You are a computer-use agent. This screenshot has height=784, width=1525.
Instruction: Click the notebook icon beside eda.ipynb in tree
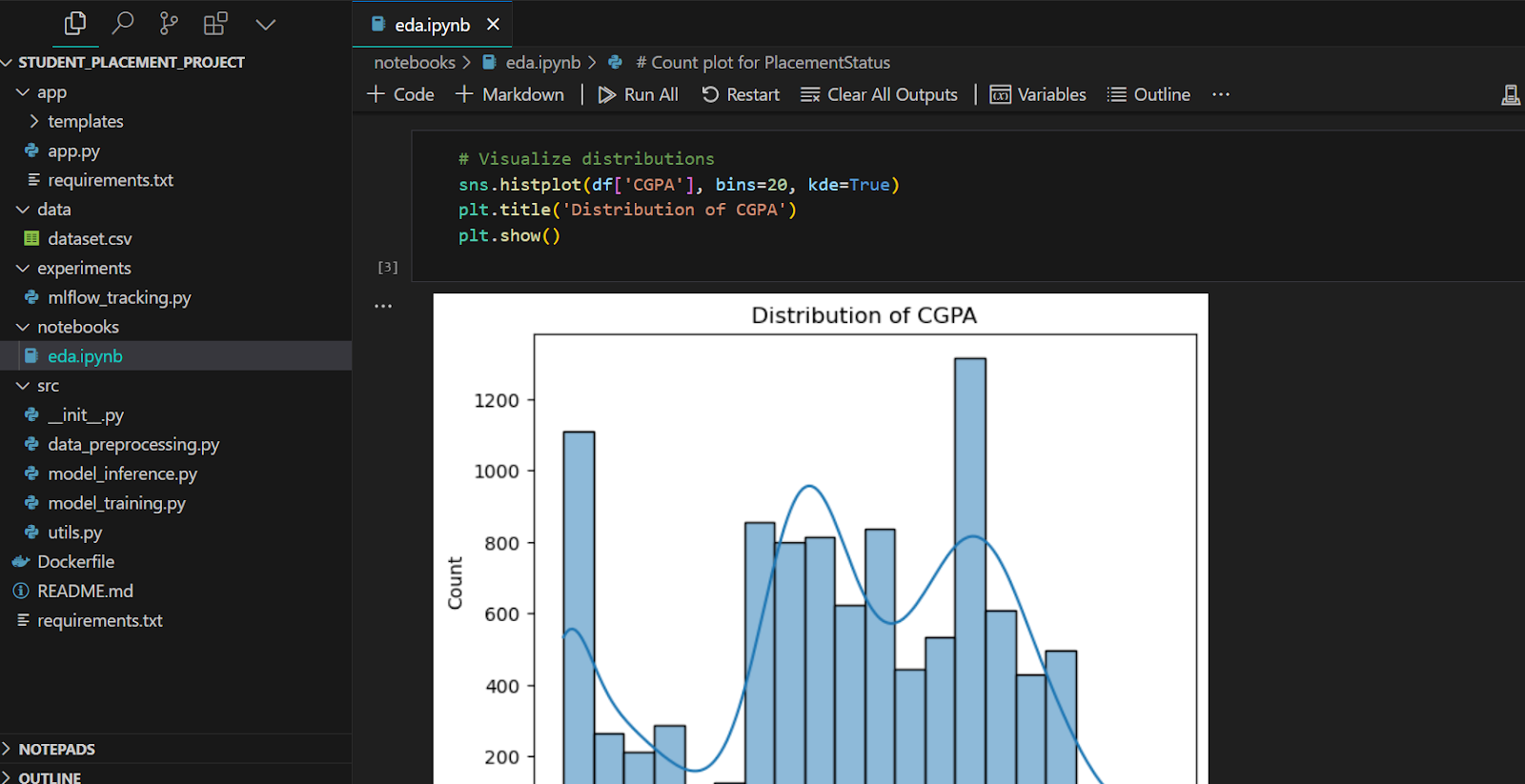tap(31, 356)
